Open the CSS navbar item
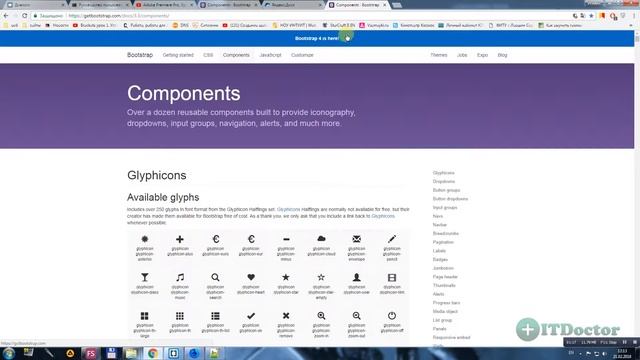 pos(208,55)
